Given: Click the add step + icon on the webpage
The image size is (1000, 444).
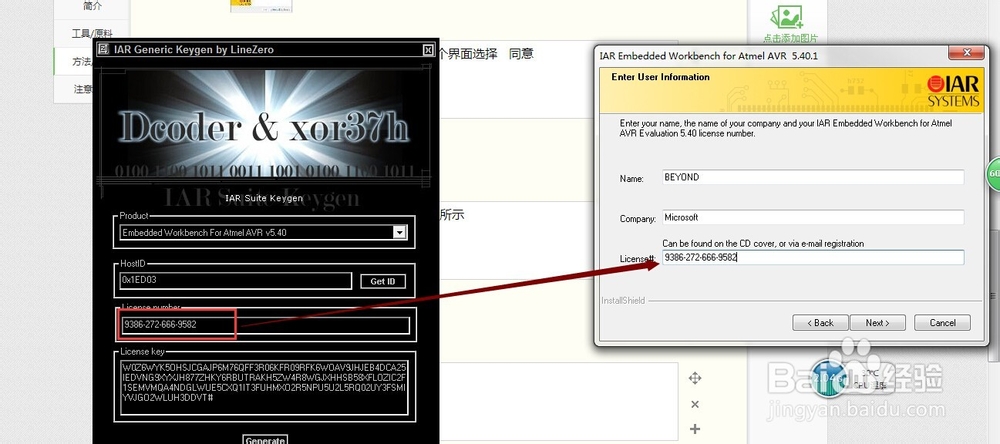Looking at the screenshot, I should (695, 429).
